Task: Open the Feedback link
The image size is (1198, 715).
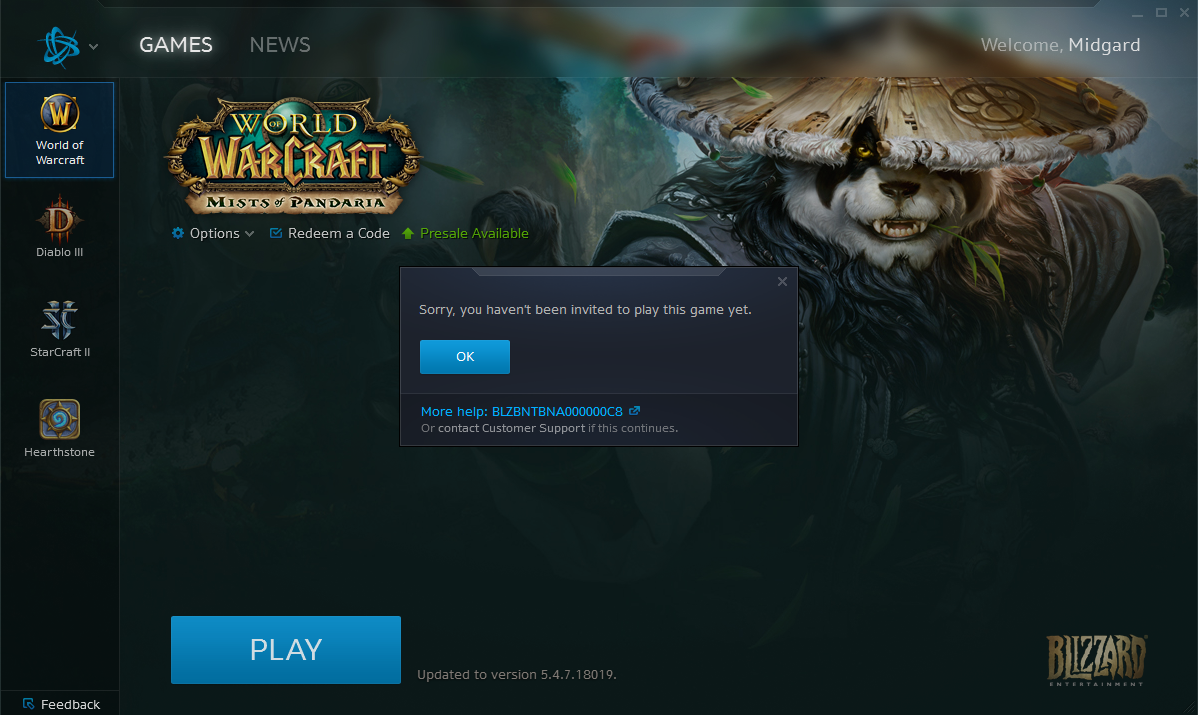Action: (x=70, y=704)
